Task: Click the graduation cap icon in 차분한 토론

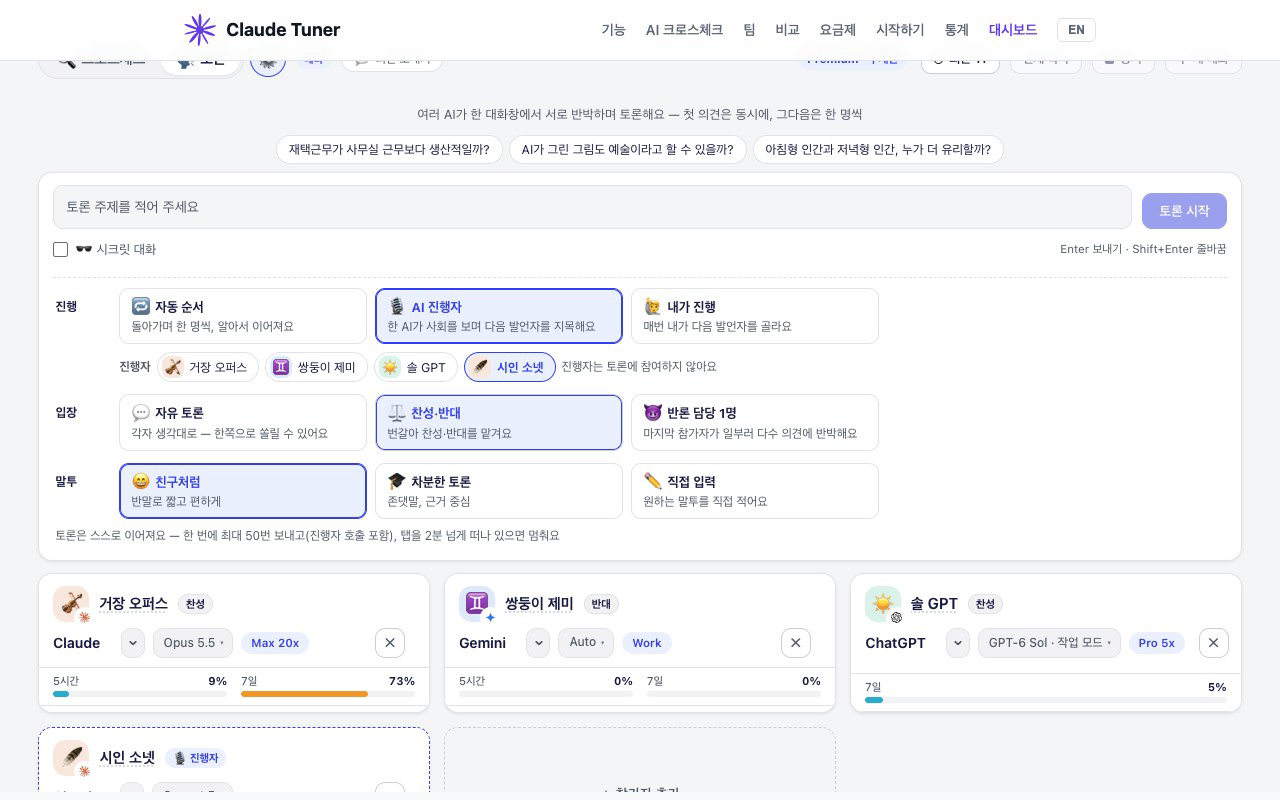Action: [x=397, y=482]
